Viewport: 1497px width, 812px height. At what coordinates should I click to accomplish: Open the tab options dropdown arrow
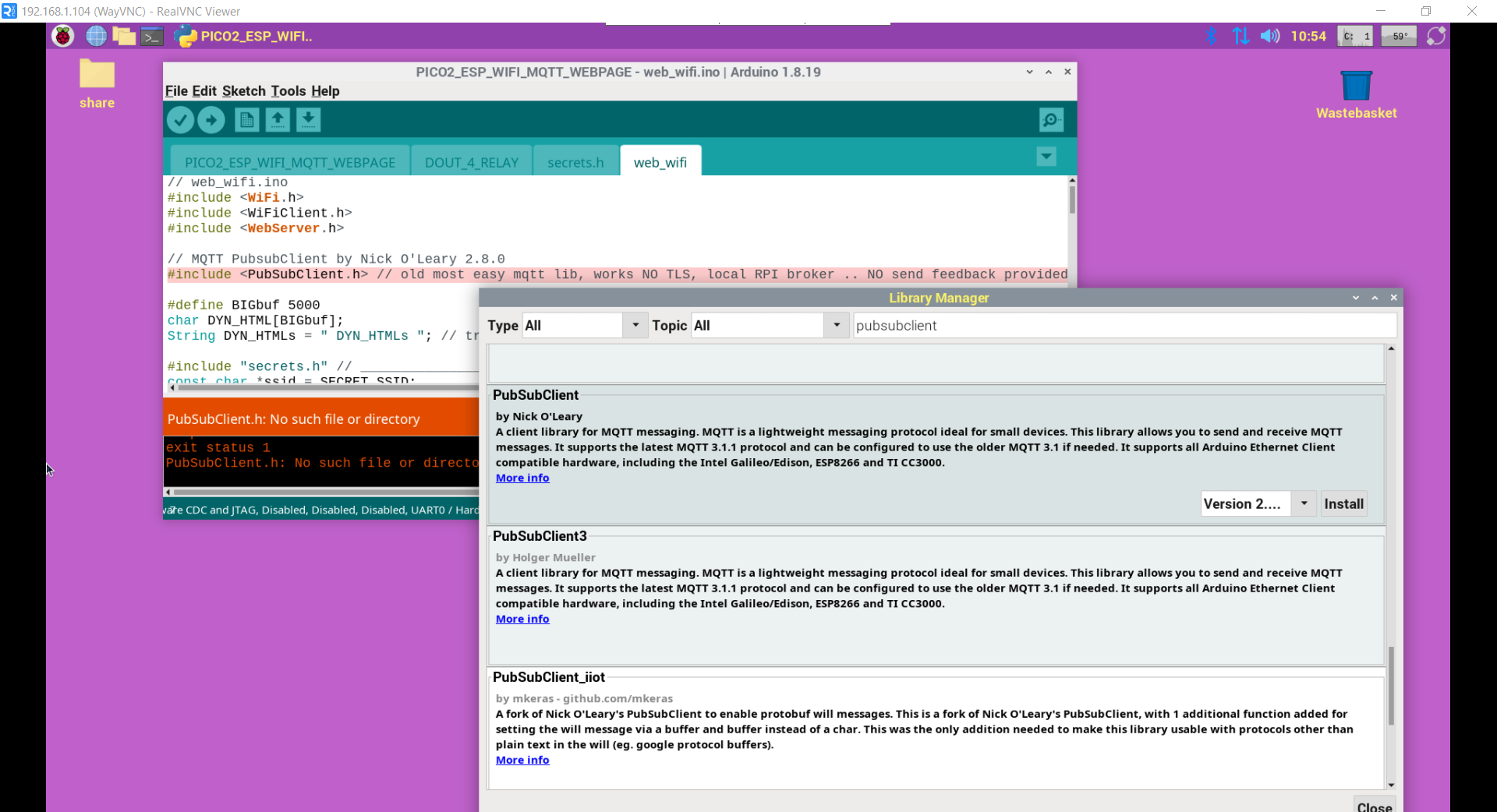tap(1046, 157)
